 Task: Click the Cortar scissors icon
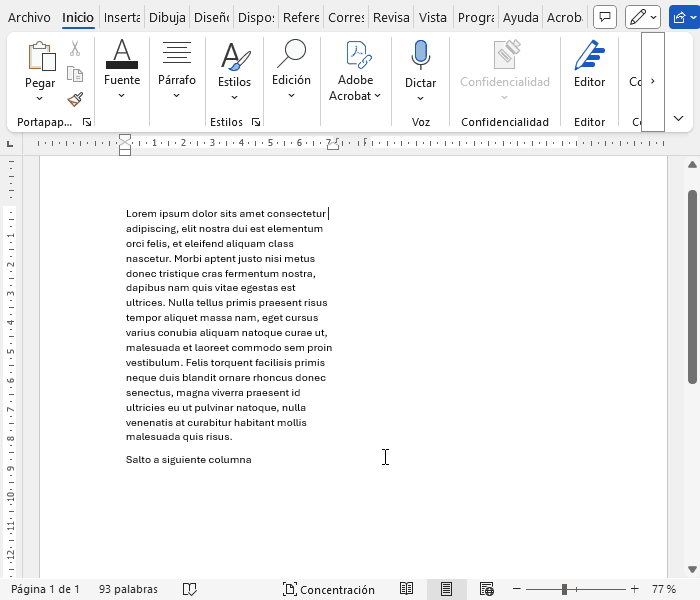click(75, 48)
